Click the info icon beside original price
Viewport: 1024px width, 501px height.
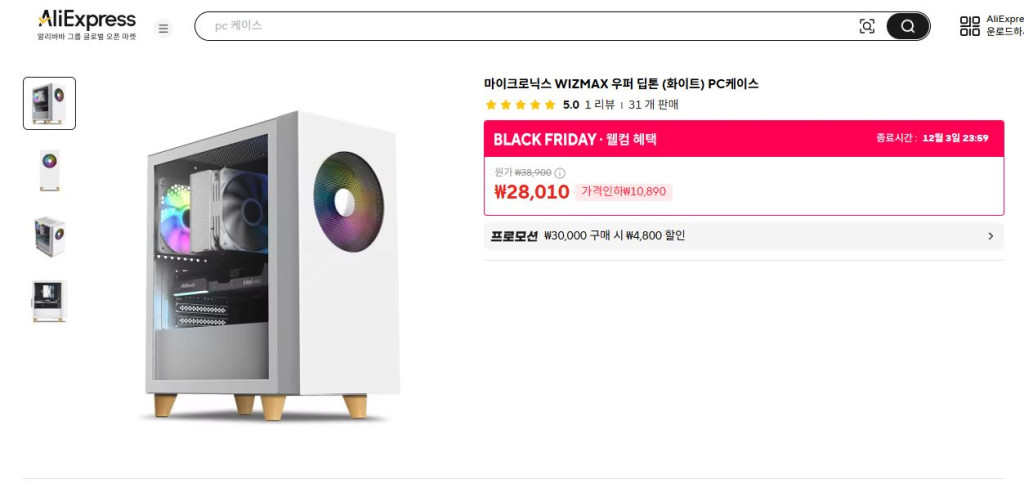pos(559,173)
